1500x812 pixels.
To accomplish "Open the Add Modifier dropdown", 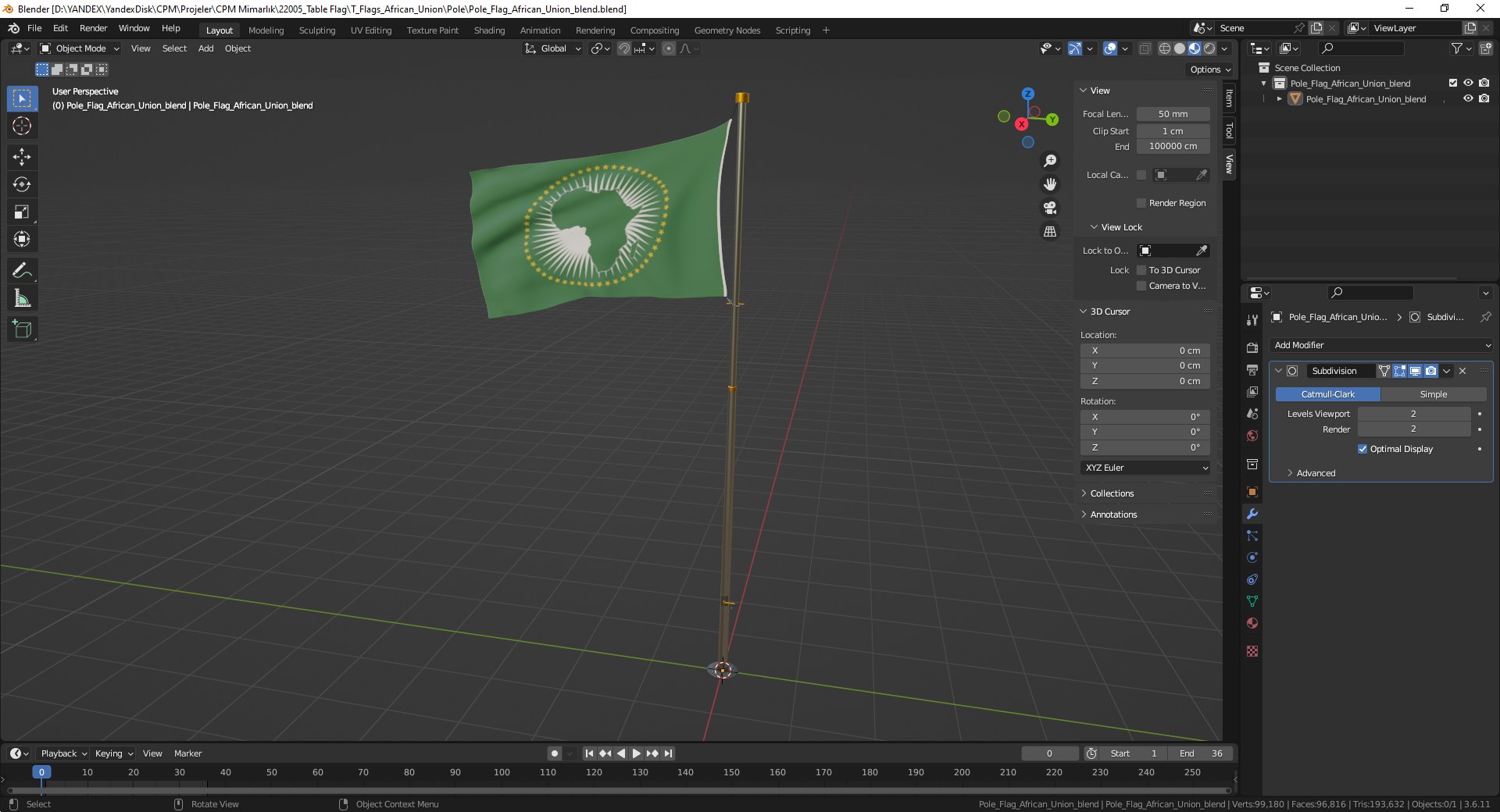I will [x=1381, y=345].
